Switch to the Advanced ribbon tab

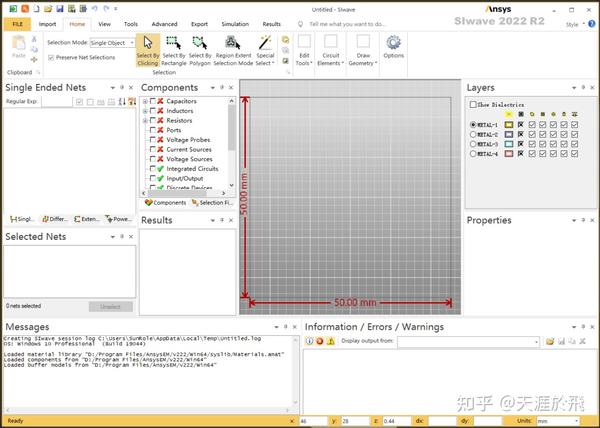point(164,24)
